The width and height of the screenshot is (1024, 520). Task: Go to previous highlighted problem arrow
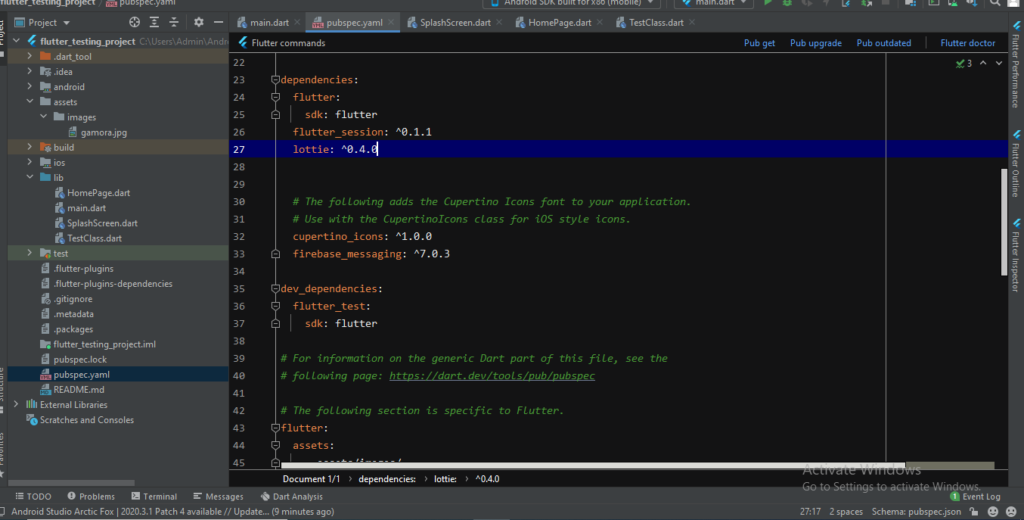pyautogui.click(x=983, y=63)
